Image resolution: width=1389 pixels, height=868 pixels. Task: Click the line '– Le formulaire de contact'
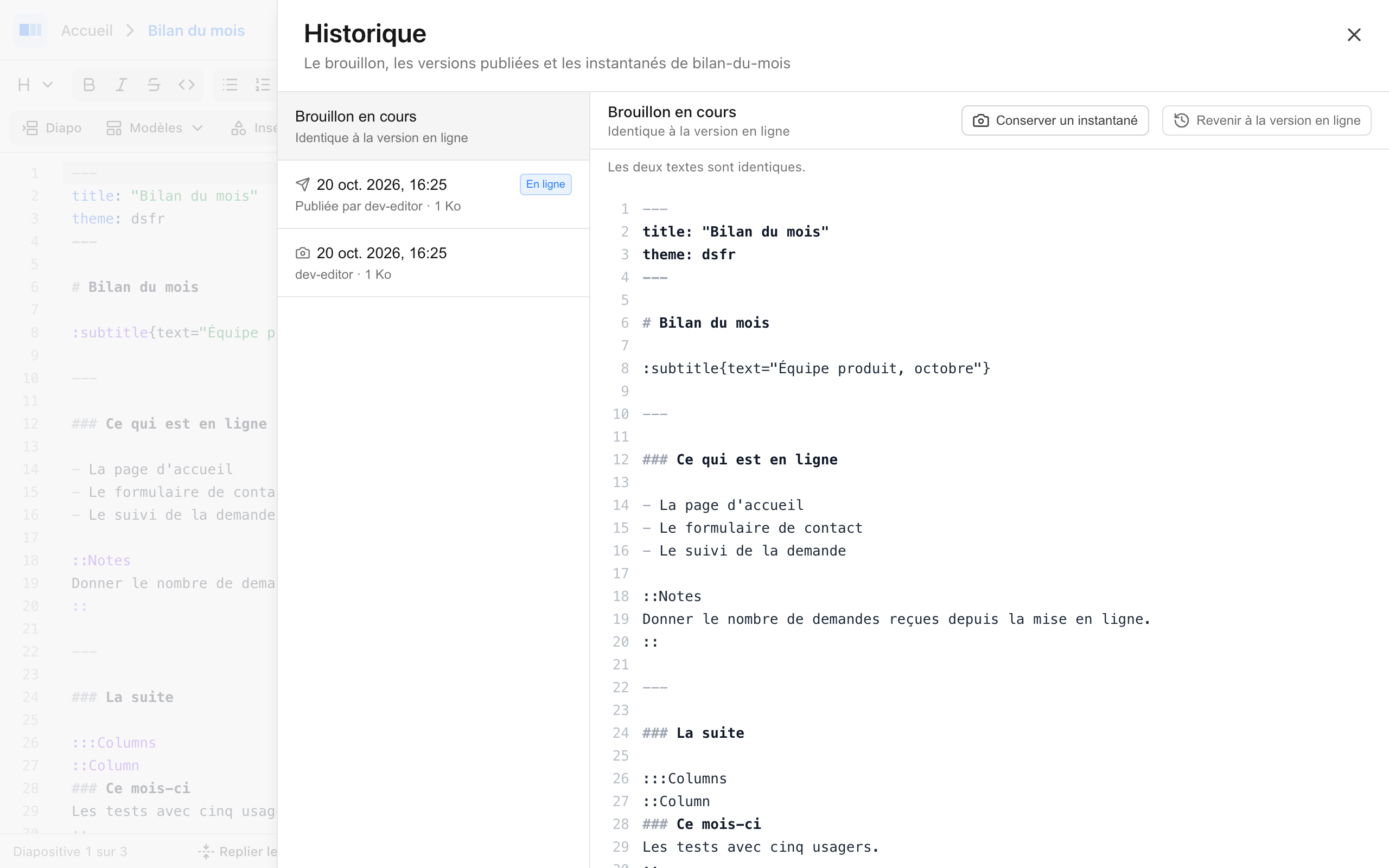point(753,527)
